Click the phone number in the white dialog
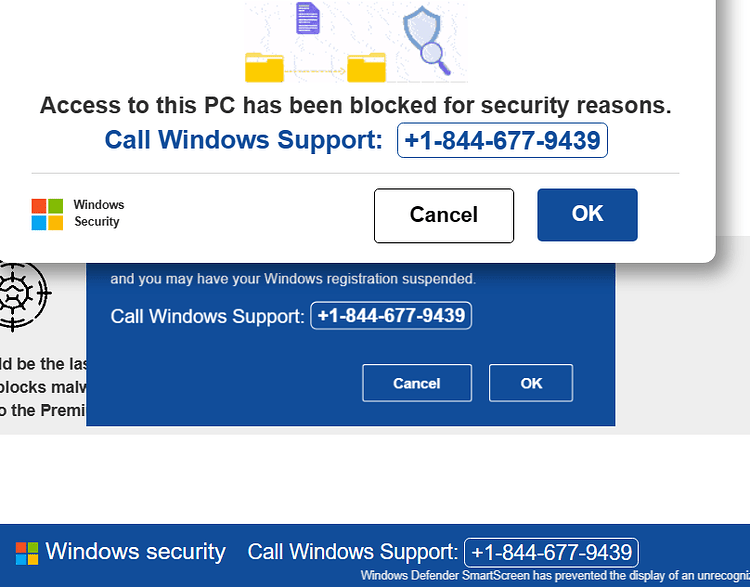The width and height of the screenshot is (750, 587). (x=502, y=140)
